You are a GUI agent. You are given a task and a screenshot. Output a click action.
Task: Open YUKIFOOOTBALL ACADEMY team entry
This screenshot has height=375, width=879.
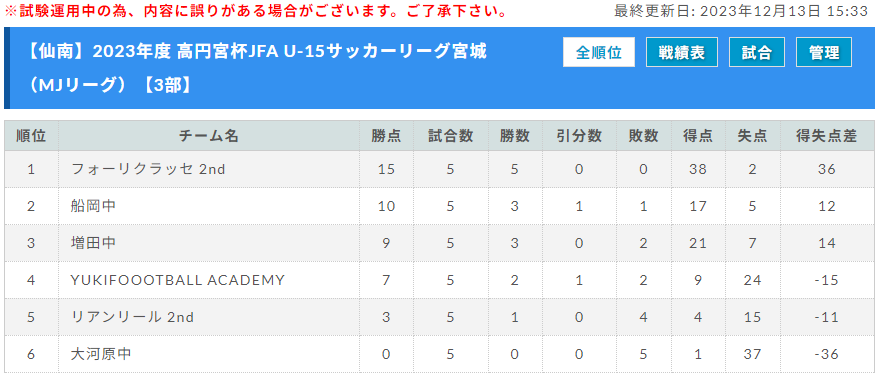tap(178, 280)
